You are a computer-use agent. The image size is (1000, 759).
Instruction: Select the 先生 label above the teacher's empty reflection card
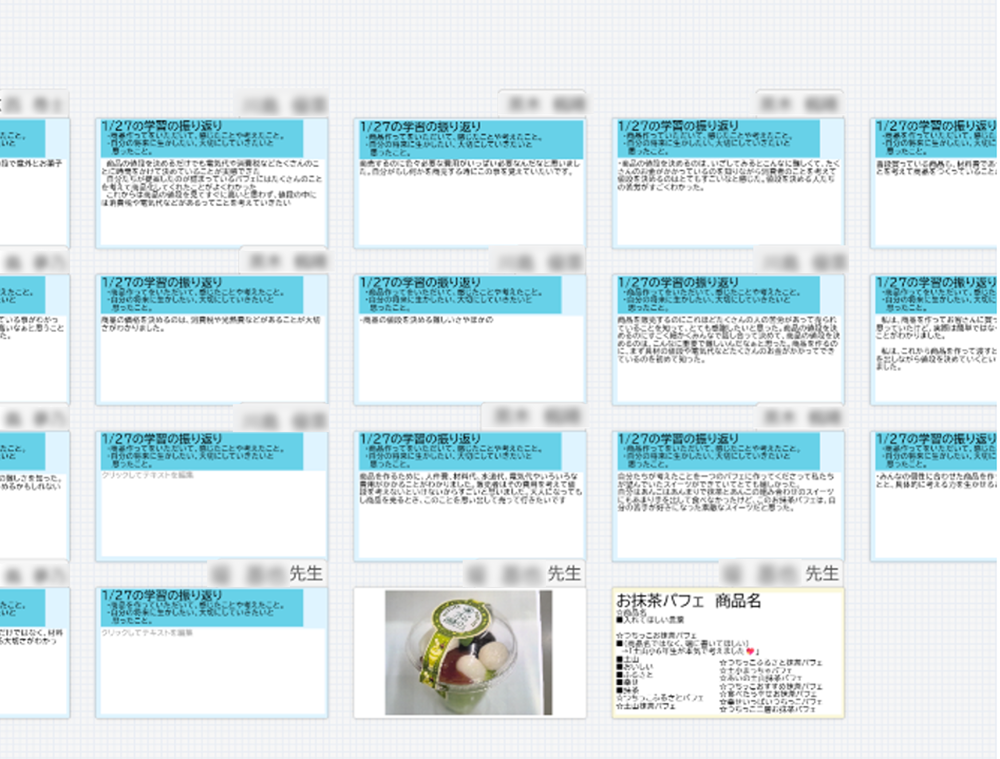pos(306,573)
